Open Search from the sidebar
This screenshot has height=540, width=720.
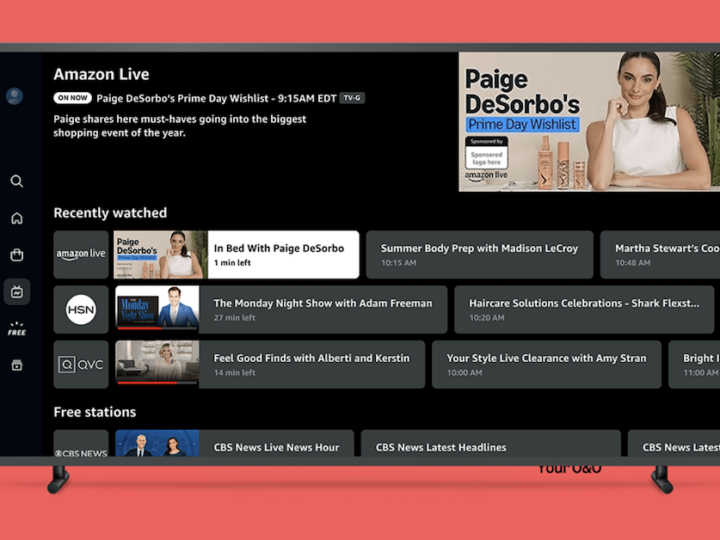pos(17,181)
